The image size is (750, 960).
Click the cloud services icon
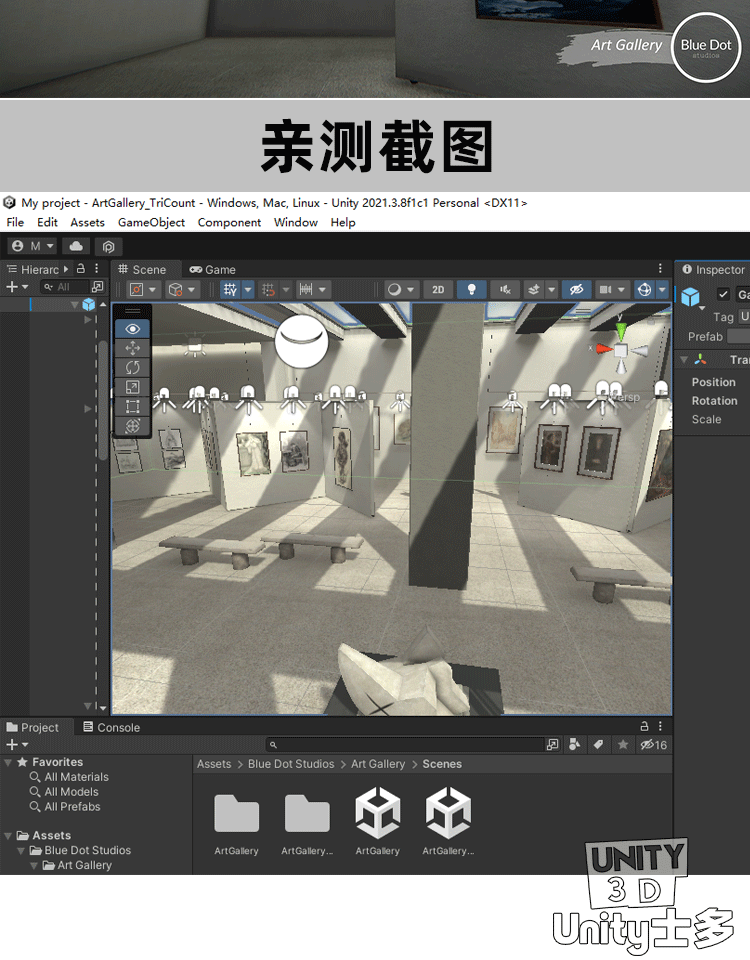pos(76,246)
